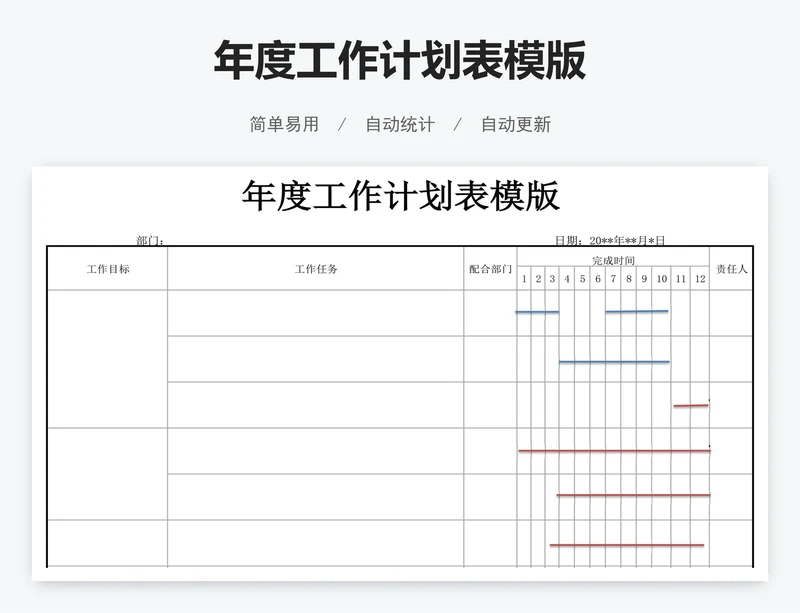
Task: Click month column 2 header
Action: click(x=538, y=279)
